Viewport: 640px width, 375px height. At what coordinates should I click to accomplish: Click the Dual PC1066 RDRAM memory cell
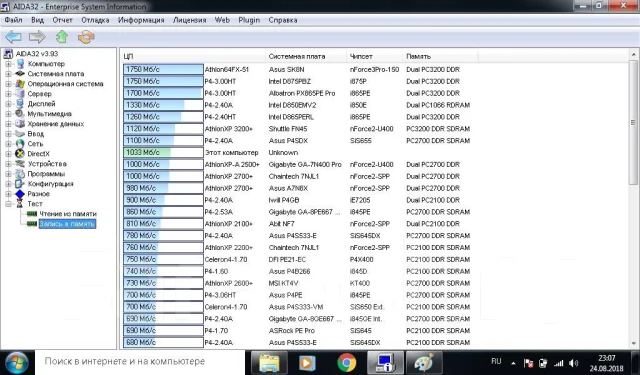438,105
